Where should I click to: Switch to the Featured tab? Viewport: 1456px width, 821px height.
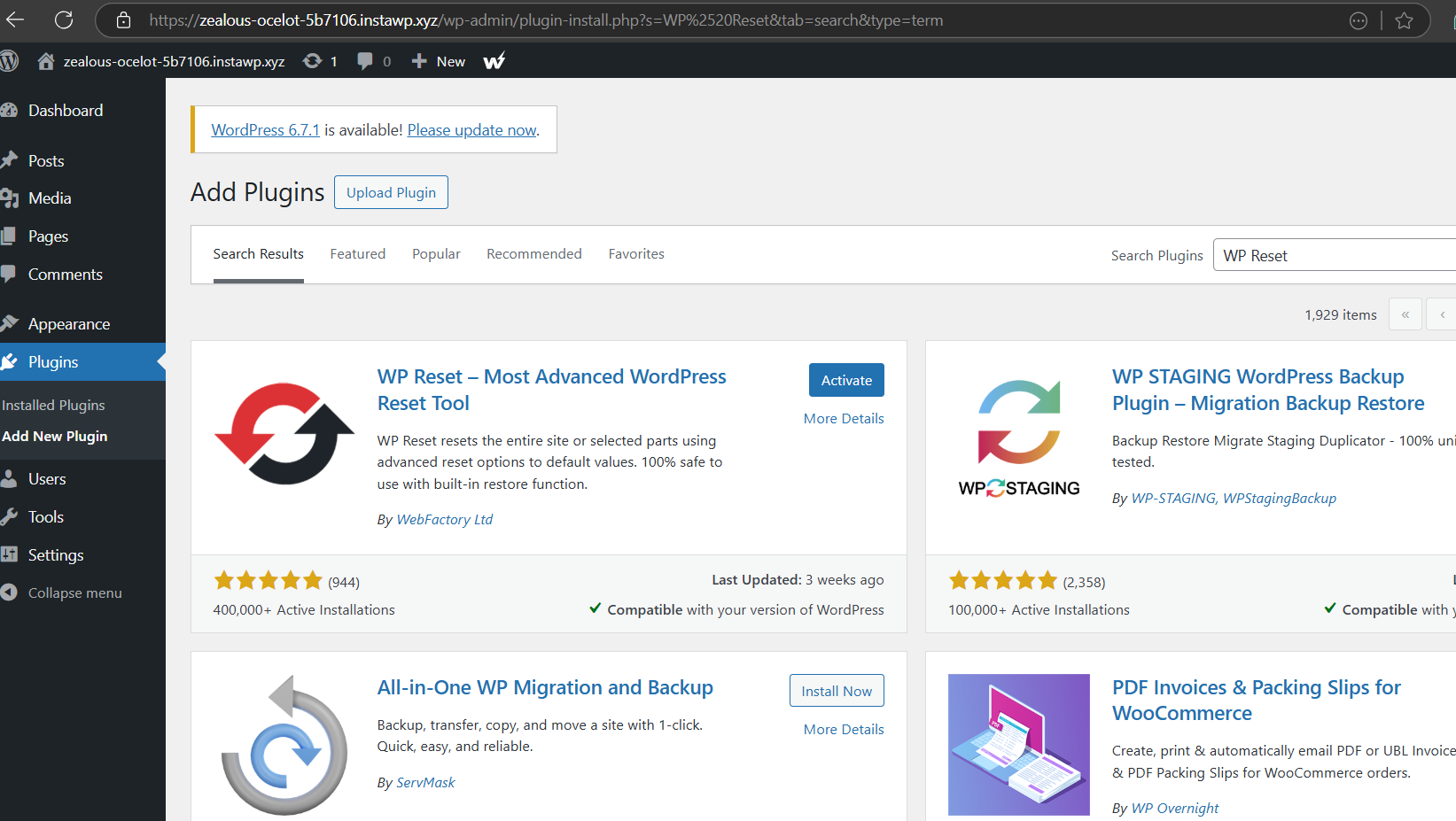pyautogui.click(x=358, y=254)
